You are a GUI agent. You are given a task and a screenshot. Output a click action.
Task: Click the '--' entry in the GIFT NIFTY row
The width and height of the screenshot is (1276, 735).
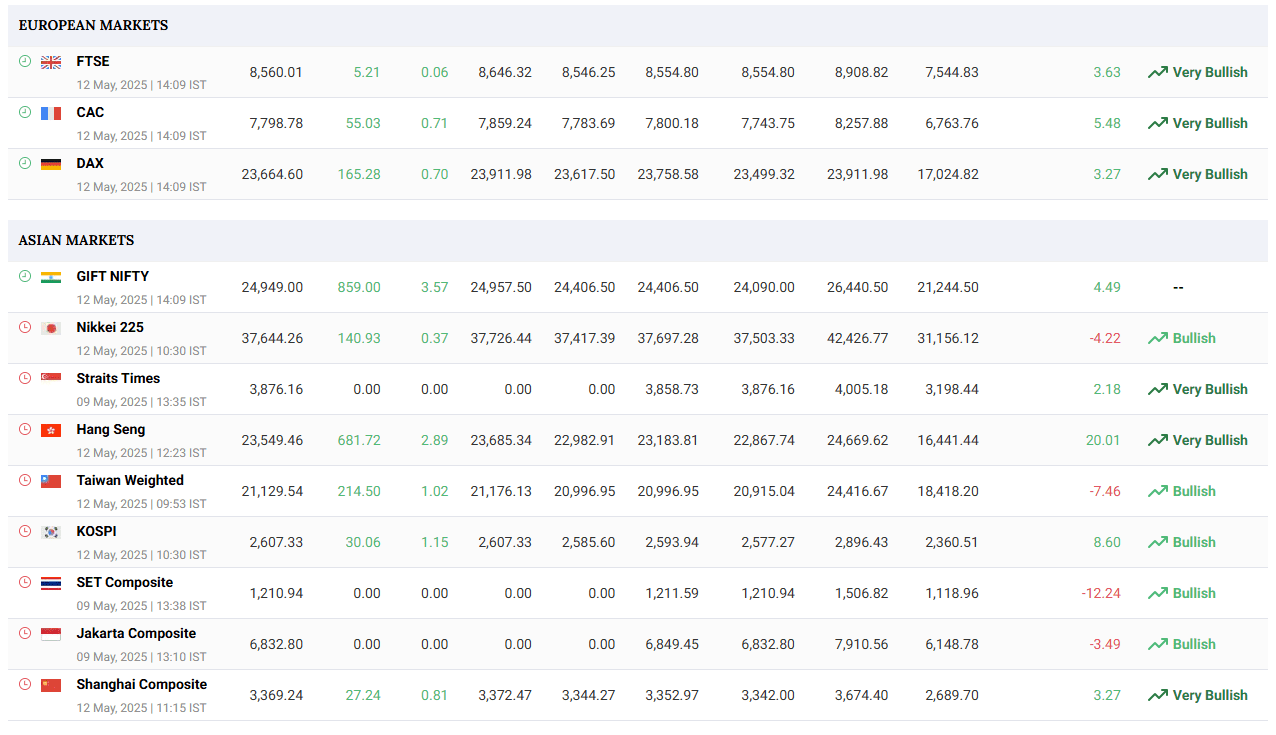pos(1177,287)
